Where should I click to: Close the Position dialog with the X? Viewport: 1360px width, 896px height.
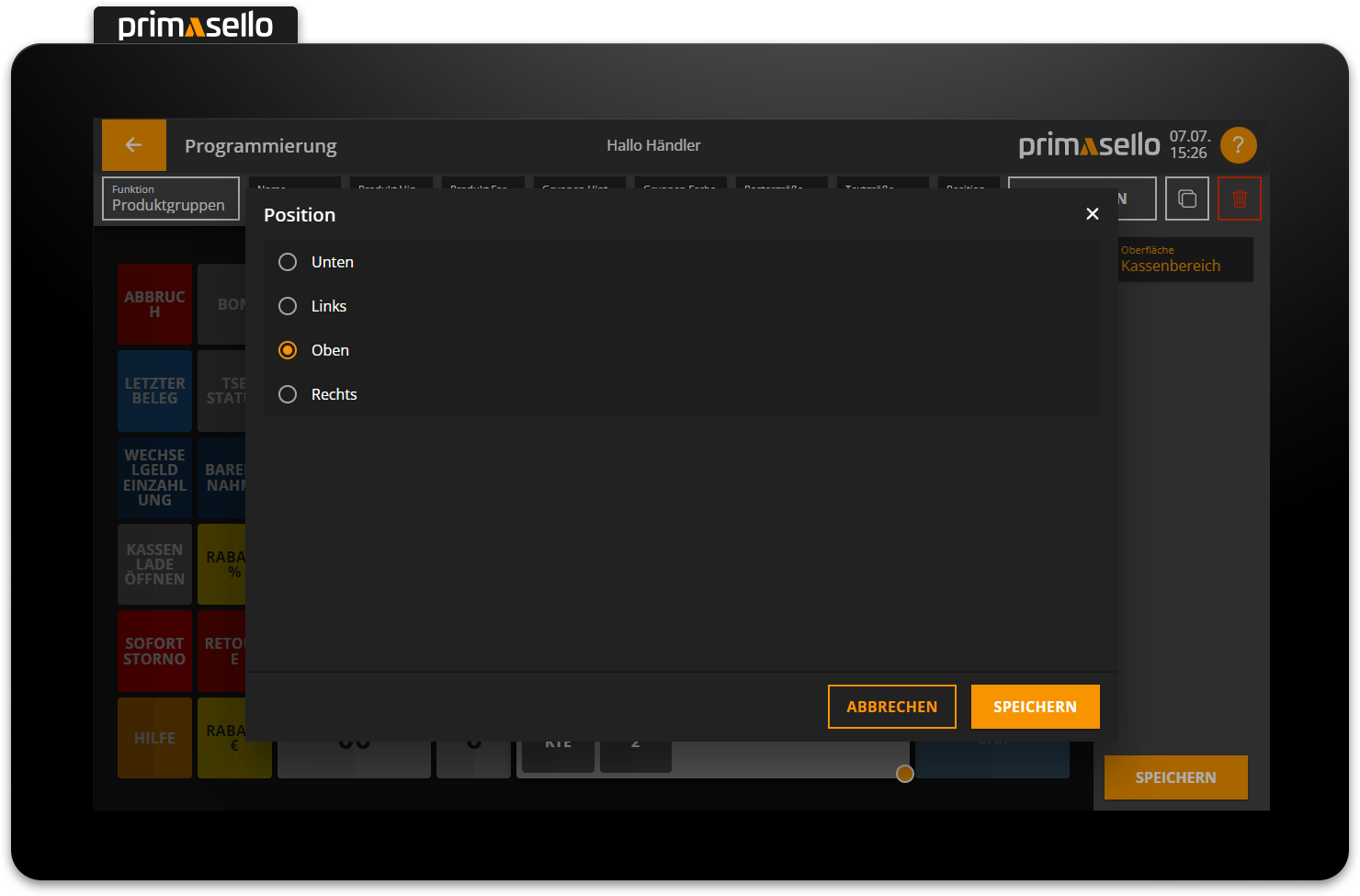point(1092,213)
